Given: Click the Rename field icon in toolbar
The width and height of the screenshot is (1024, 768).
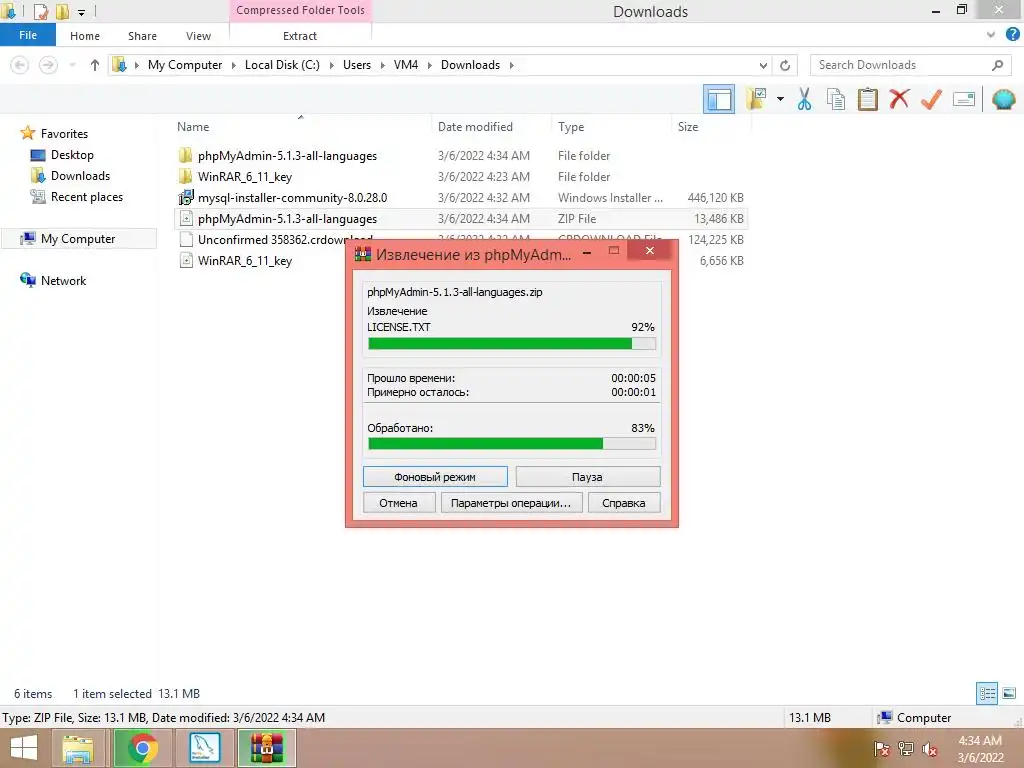Looking at the screenshot, I should pyautogui.click(x=963, y=99).
